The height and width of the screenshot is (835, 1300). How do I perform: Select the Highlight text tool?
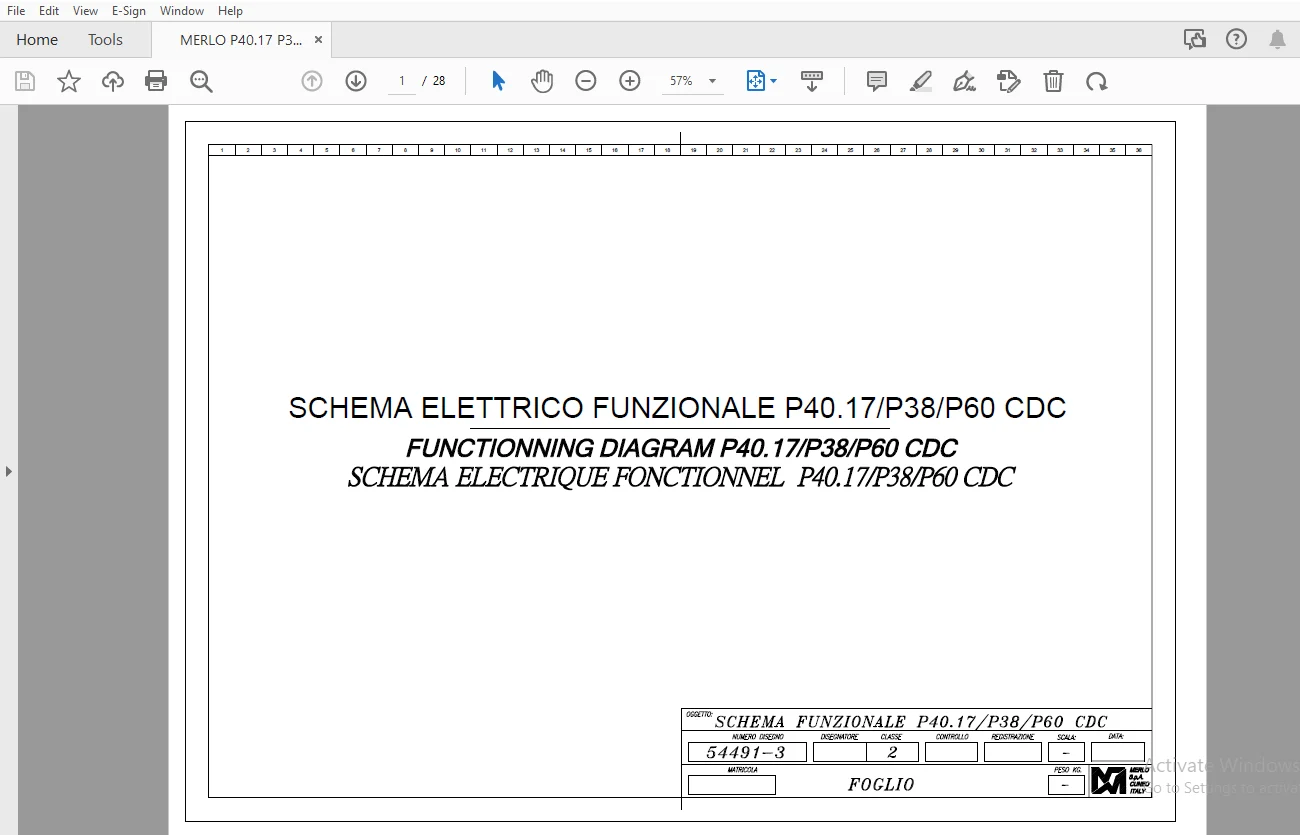[x=921, y=81]
